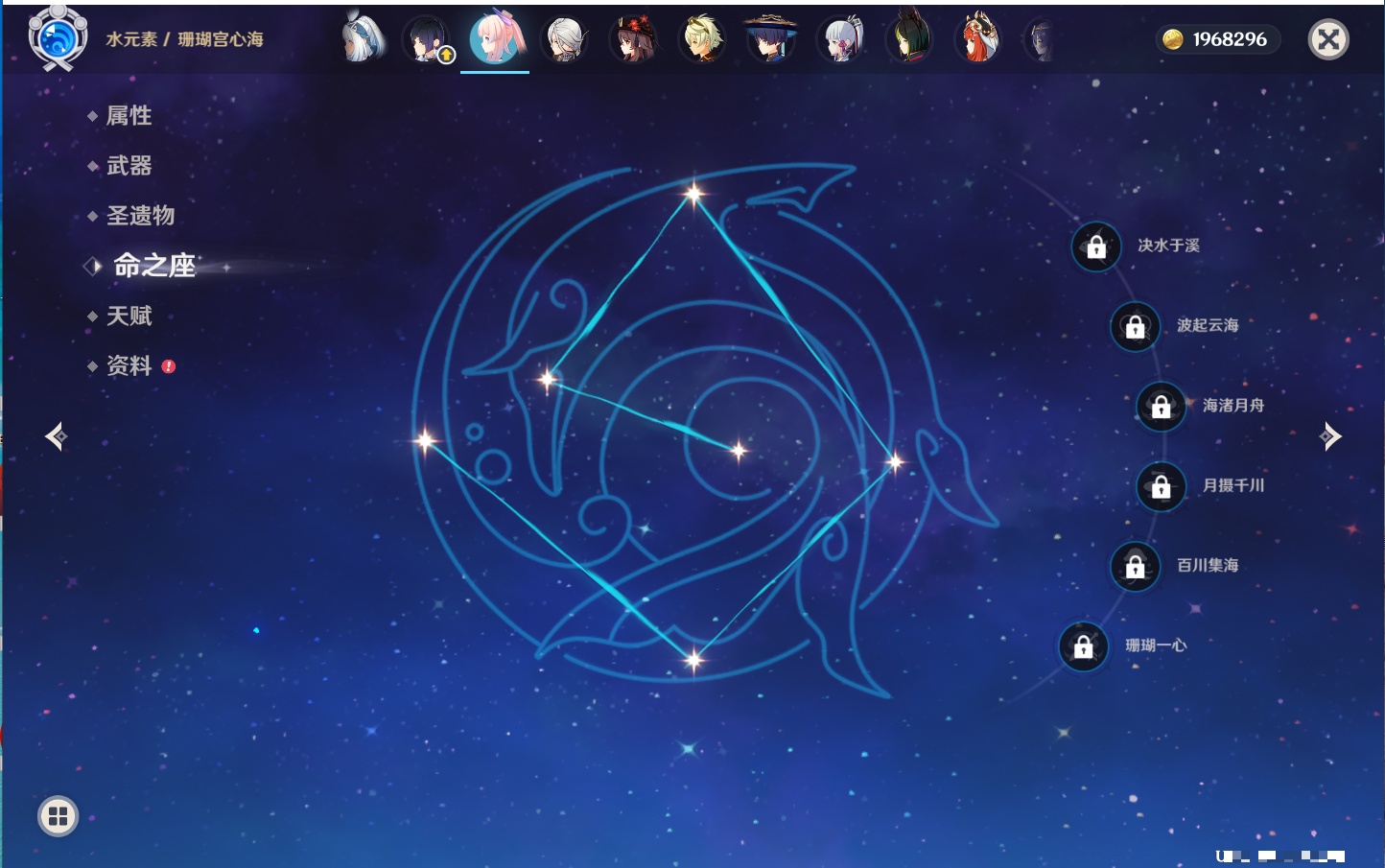This screenshot has height=868, width=1385.
Task: Select the avatar wearing the wide blue hat
Action: point(771,40)
